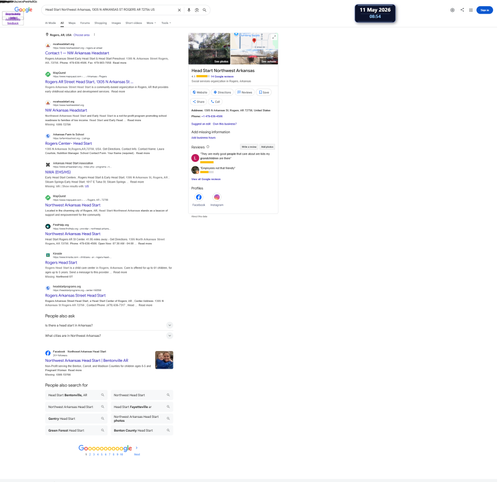
Task: Click the Website button in the knowledge panel
Action: [200, 92]
